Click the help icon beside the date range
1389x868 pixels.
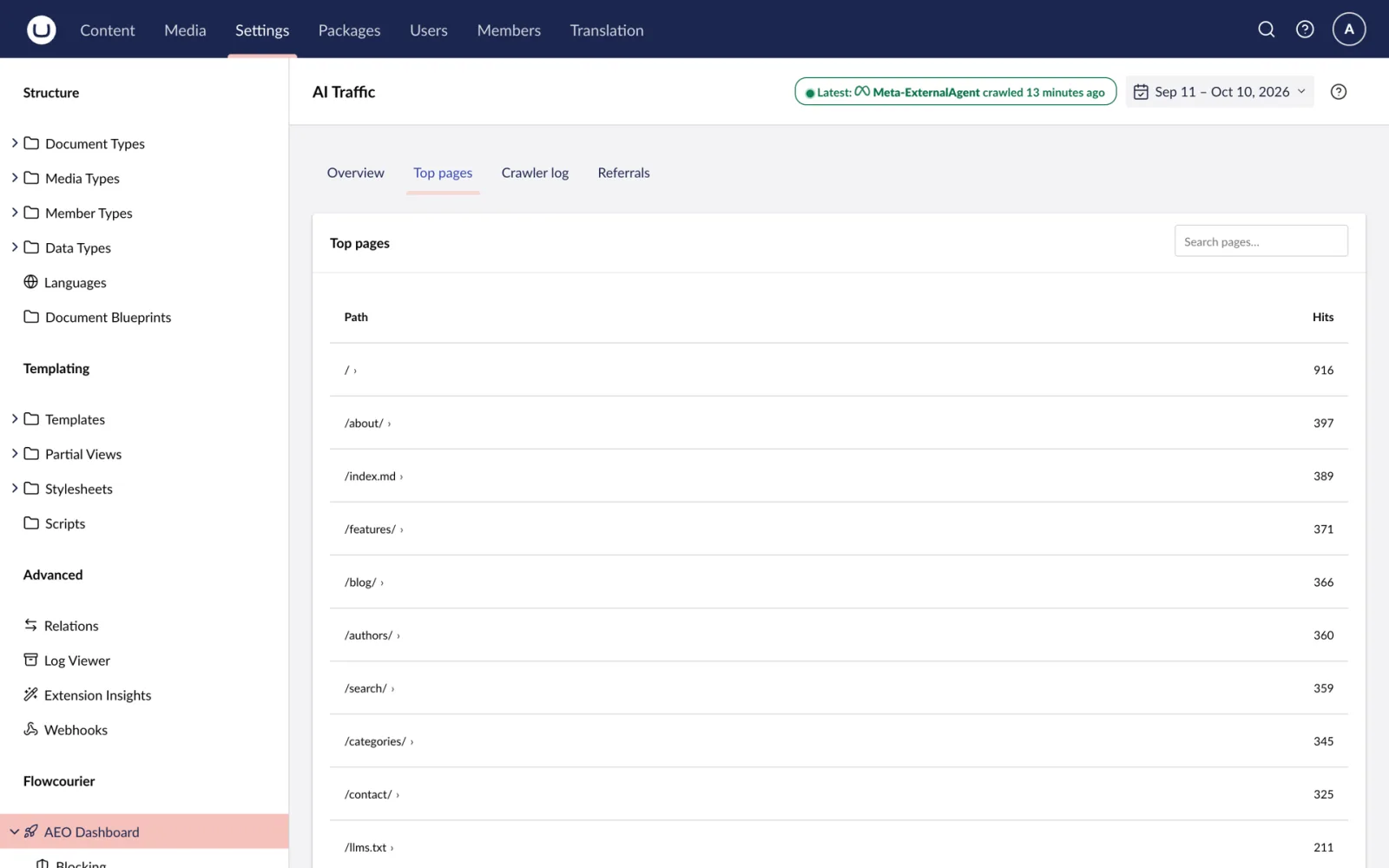[1339, 92]
